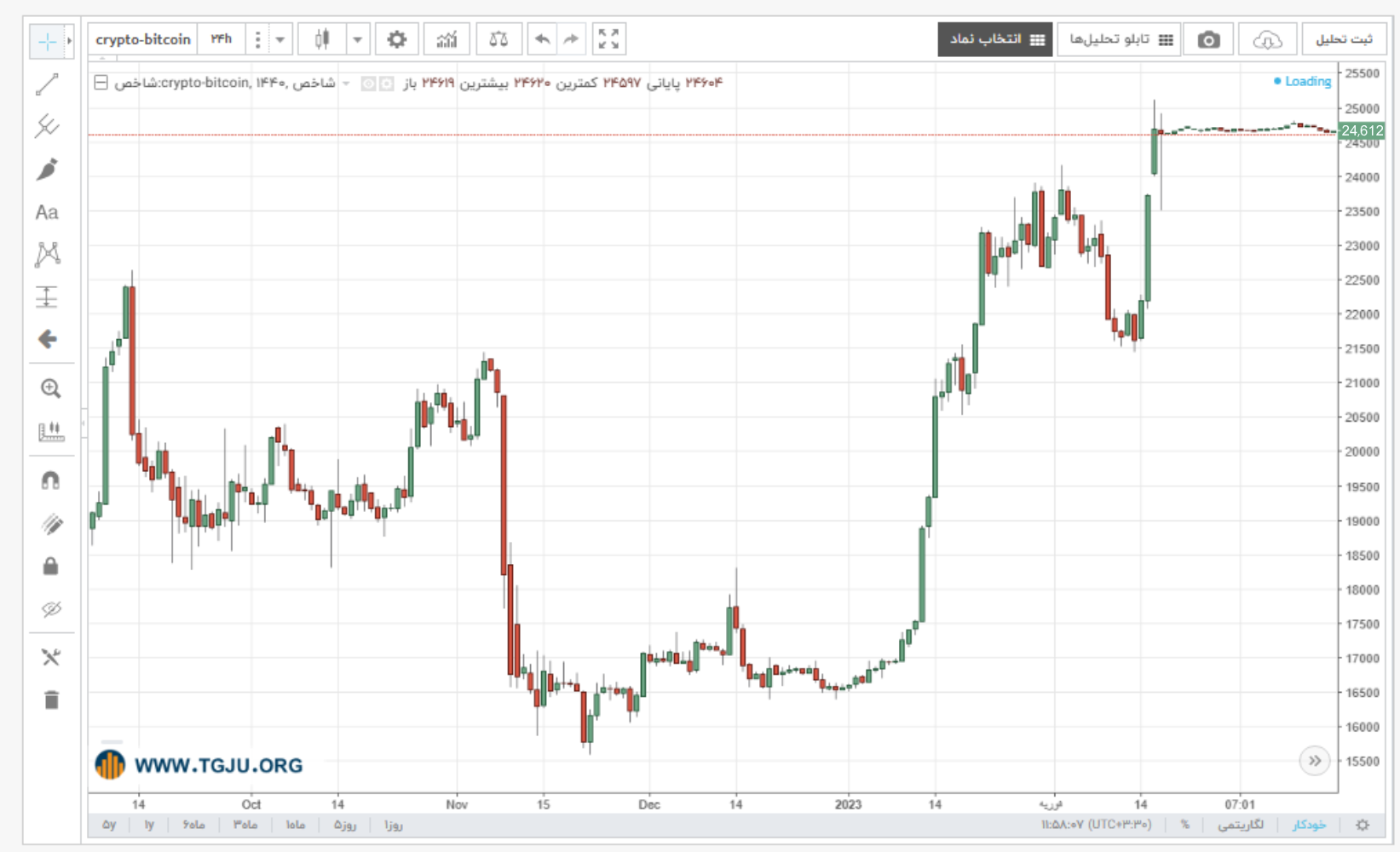Click the ثبت تحلیل button
The width and height of the screenshot is (1400, 852).
(1344, 39)
